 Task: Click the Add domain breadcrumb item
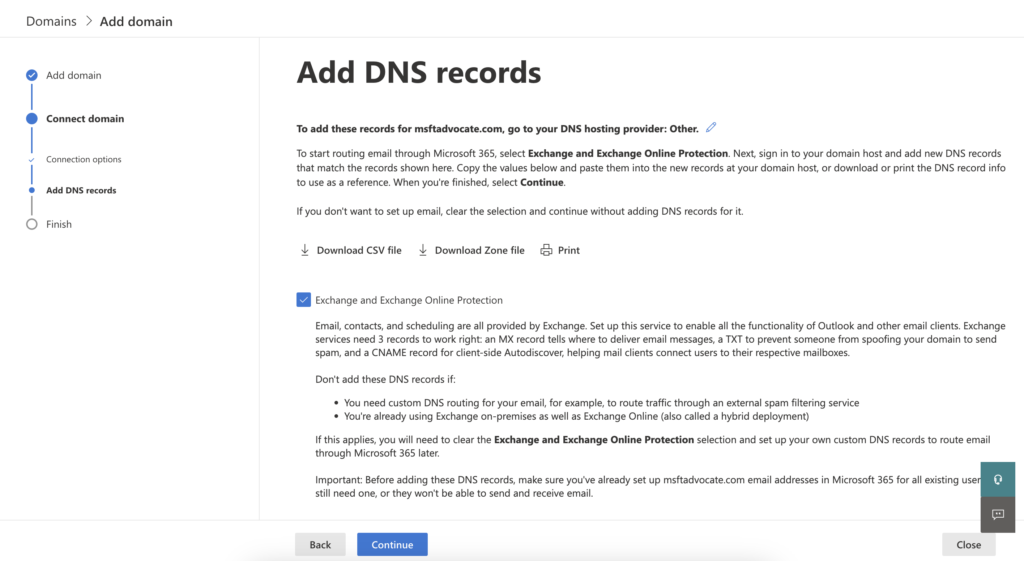pos(135,21)
